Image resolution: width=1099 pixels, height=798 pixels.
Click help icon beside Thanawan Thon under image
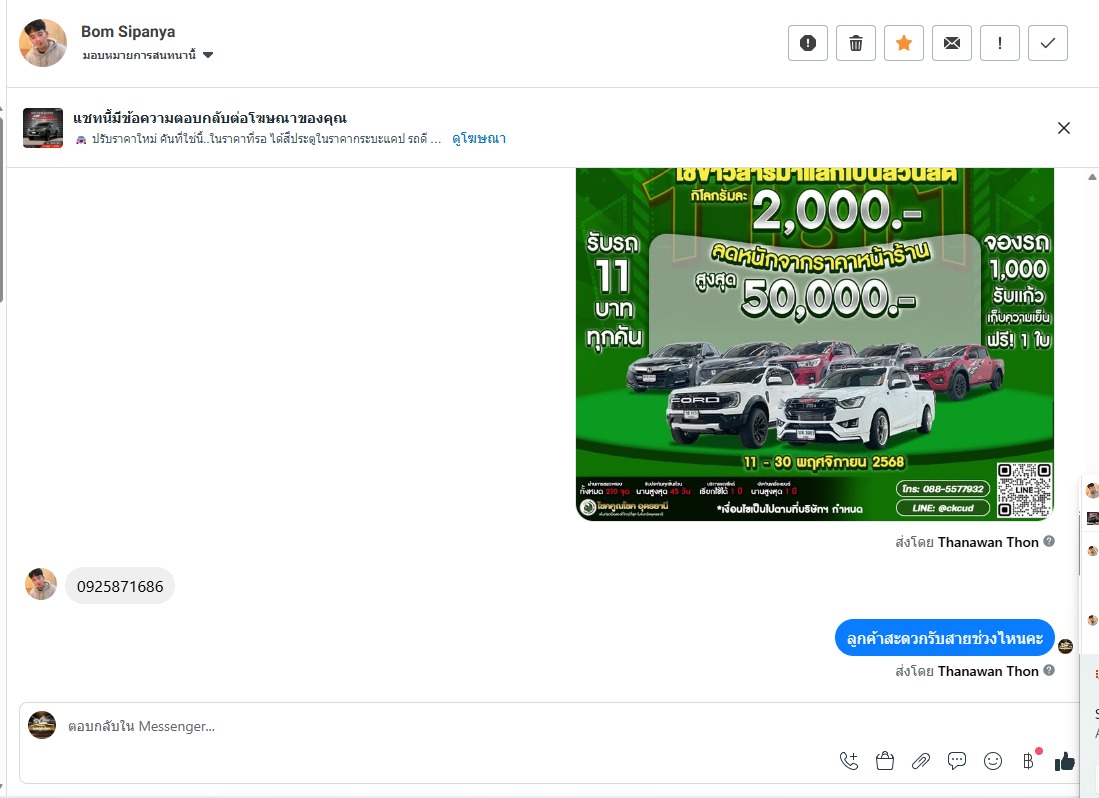coord(1049,541)
